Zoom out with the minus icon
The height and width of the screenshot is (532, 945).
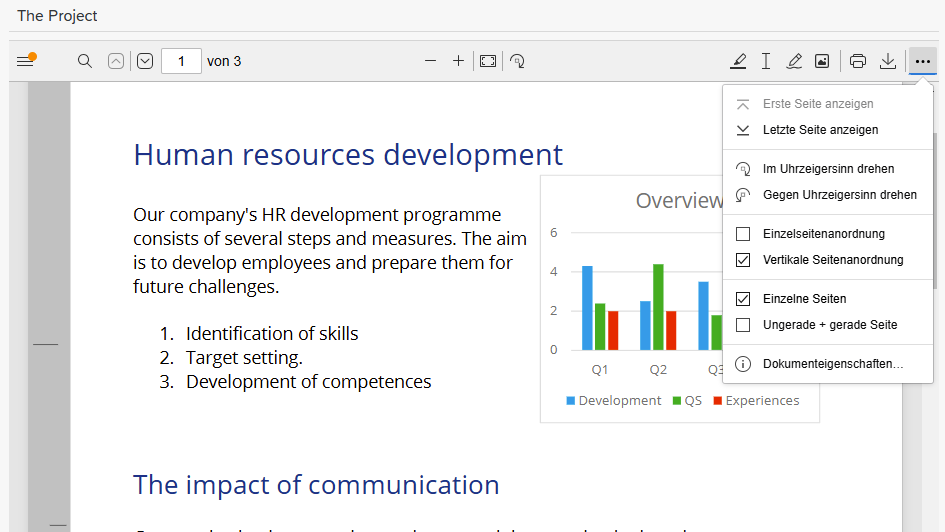pos(430,61)
